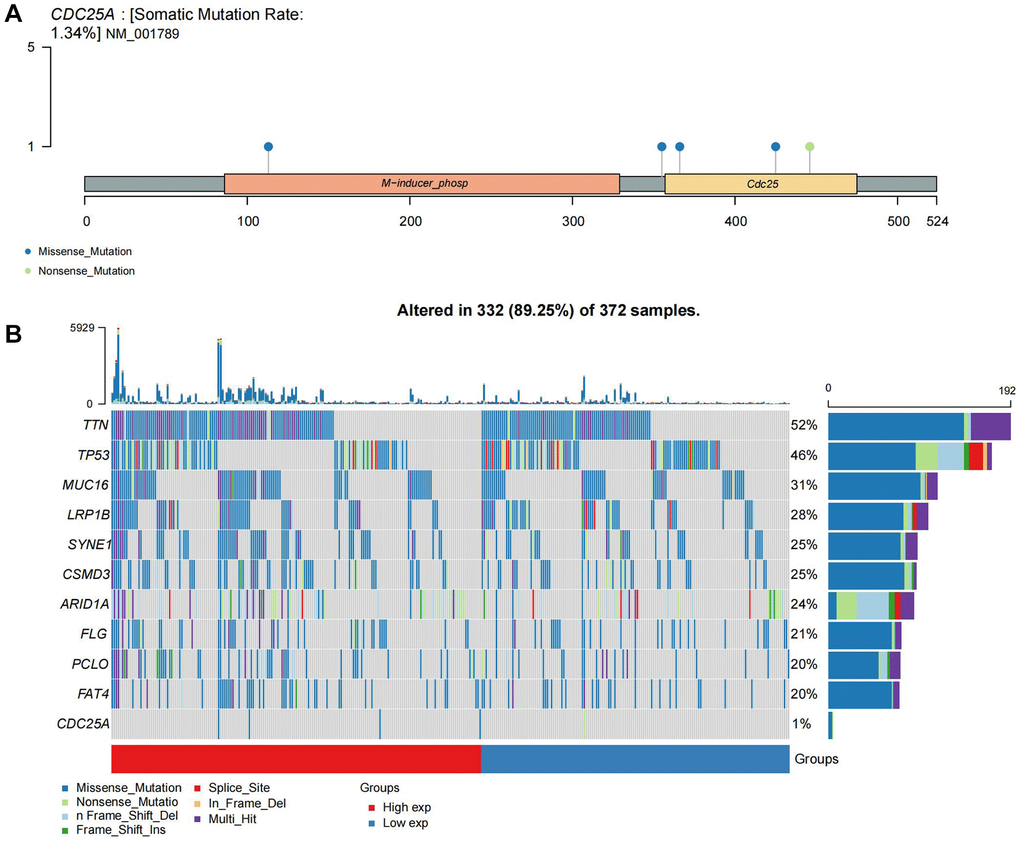Screen dimensions: 1020x842
Task: Click the red Splice_Site legend swatch
Action: [197, 788]
